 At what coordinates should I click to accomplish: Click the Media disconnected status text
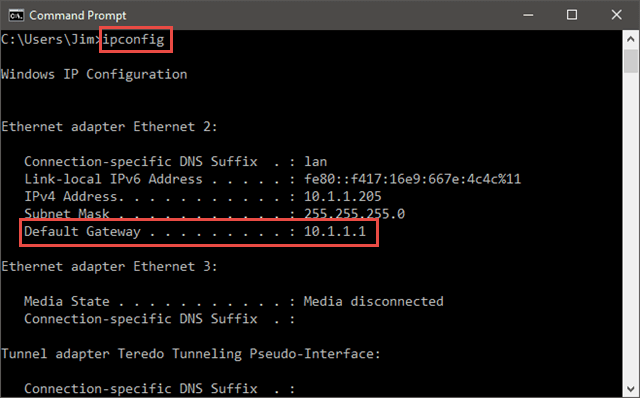(x=373, y=301)
